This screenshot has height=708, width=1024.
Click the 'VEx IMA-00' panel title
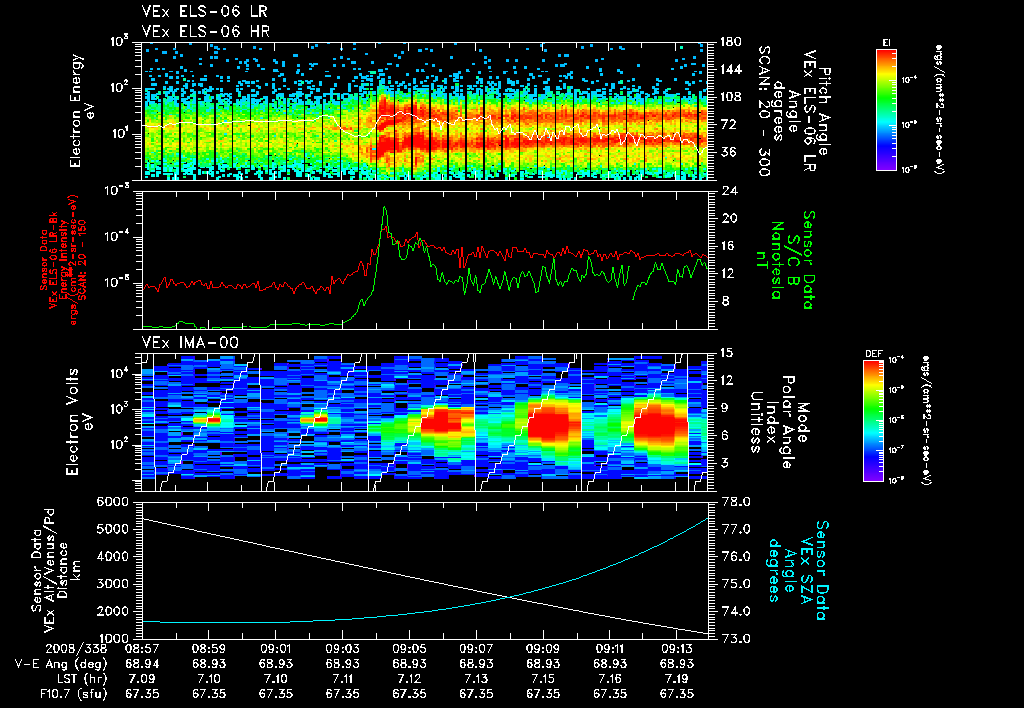(x=190, y=343)
